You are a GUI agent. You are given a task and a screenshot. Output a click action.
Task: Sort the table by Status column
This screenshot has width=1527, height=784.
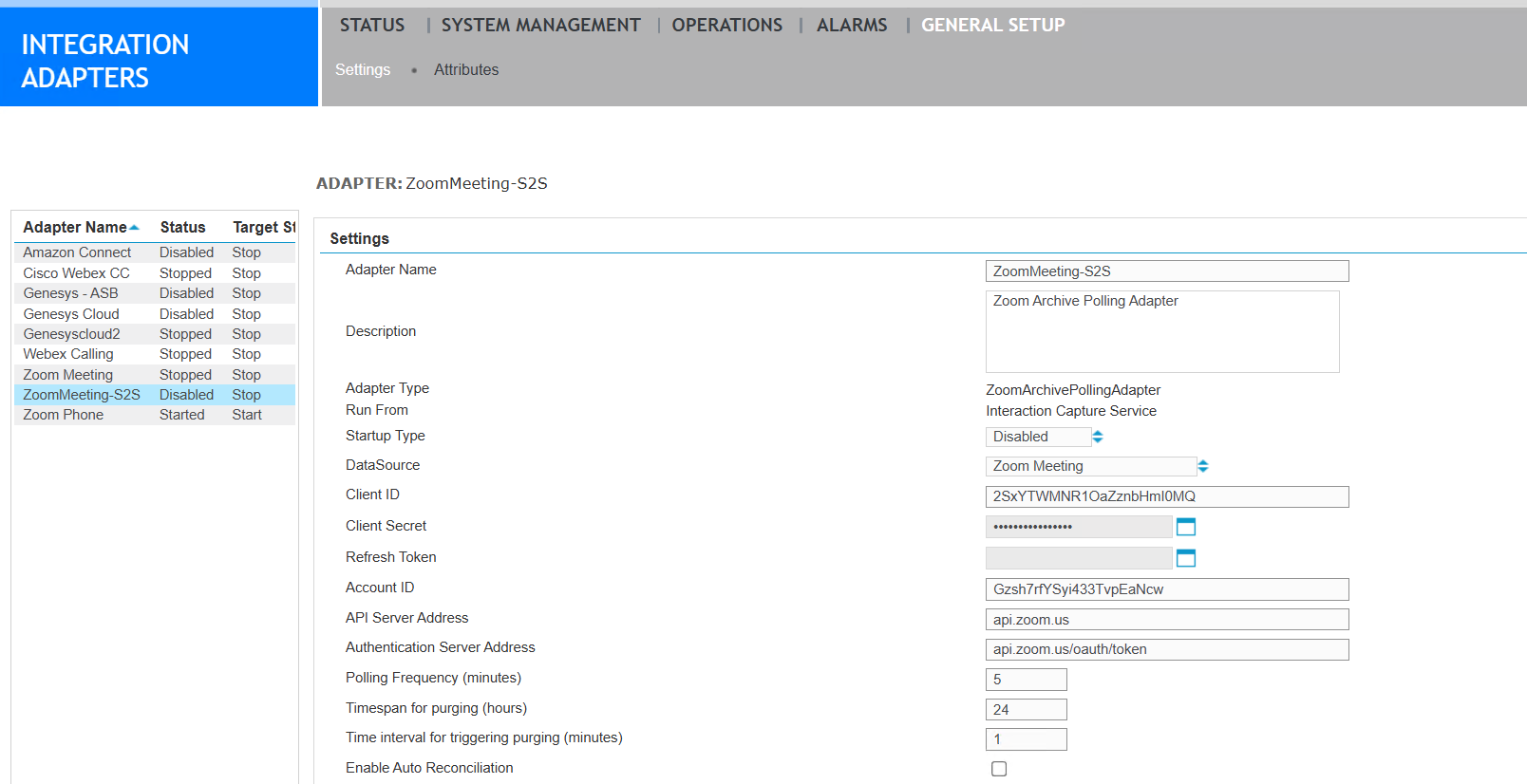182,228
